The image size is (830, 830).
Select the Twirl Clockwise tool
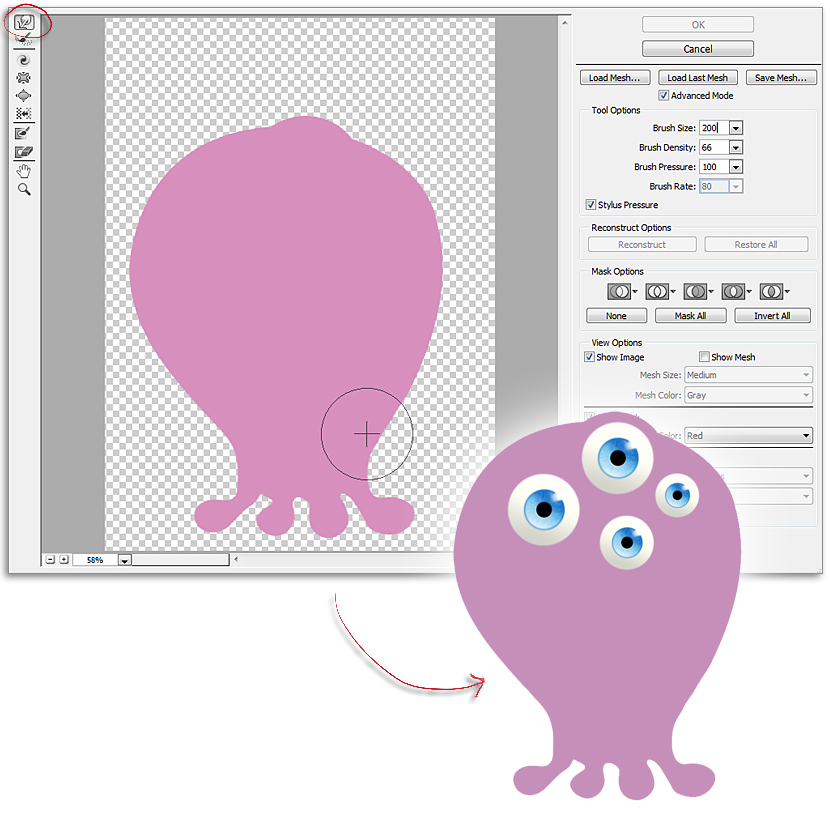[24, 60]
